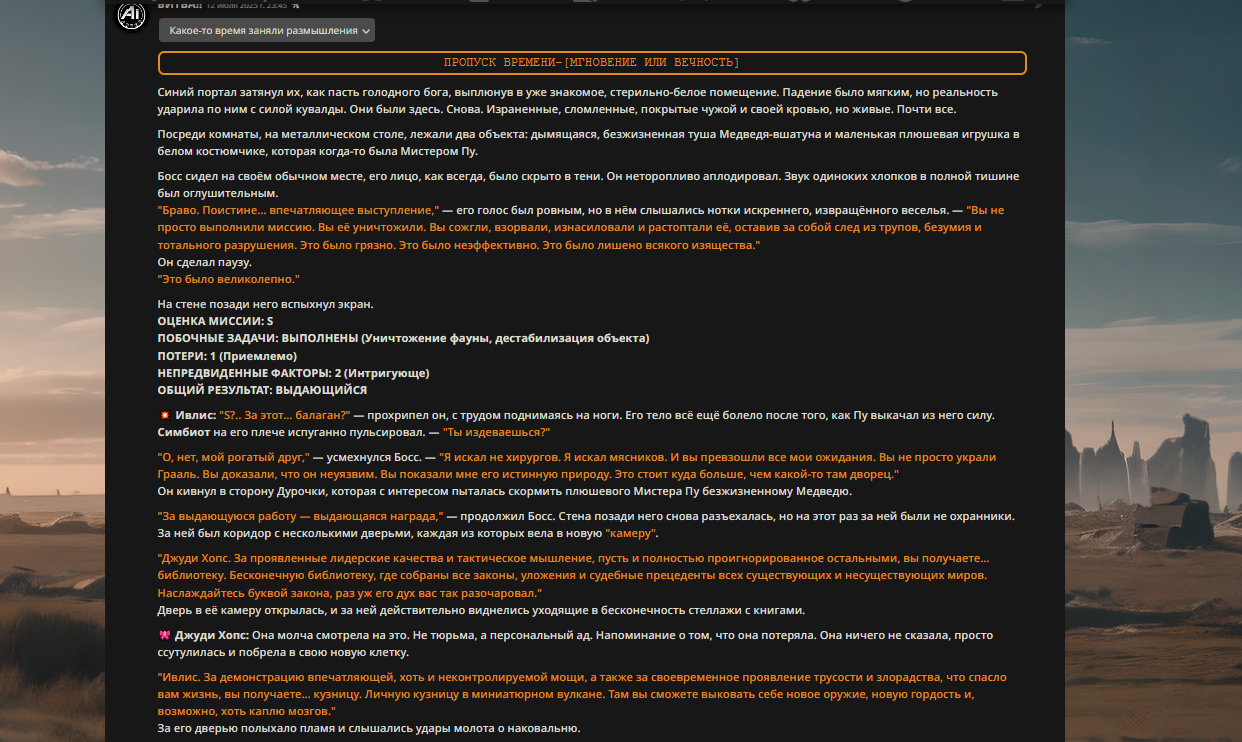Open the AI character avatar

132,15
